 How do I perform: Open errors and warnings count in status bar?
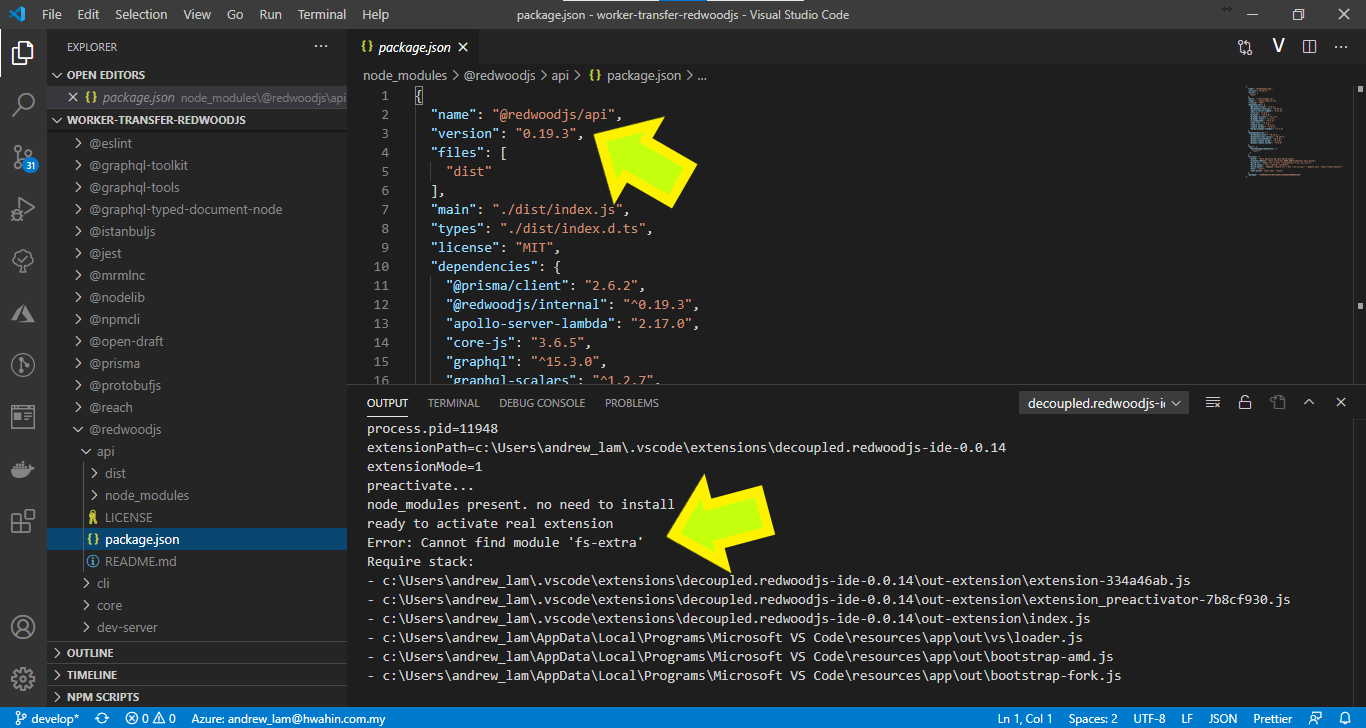point(151,718)
